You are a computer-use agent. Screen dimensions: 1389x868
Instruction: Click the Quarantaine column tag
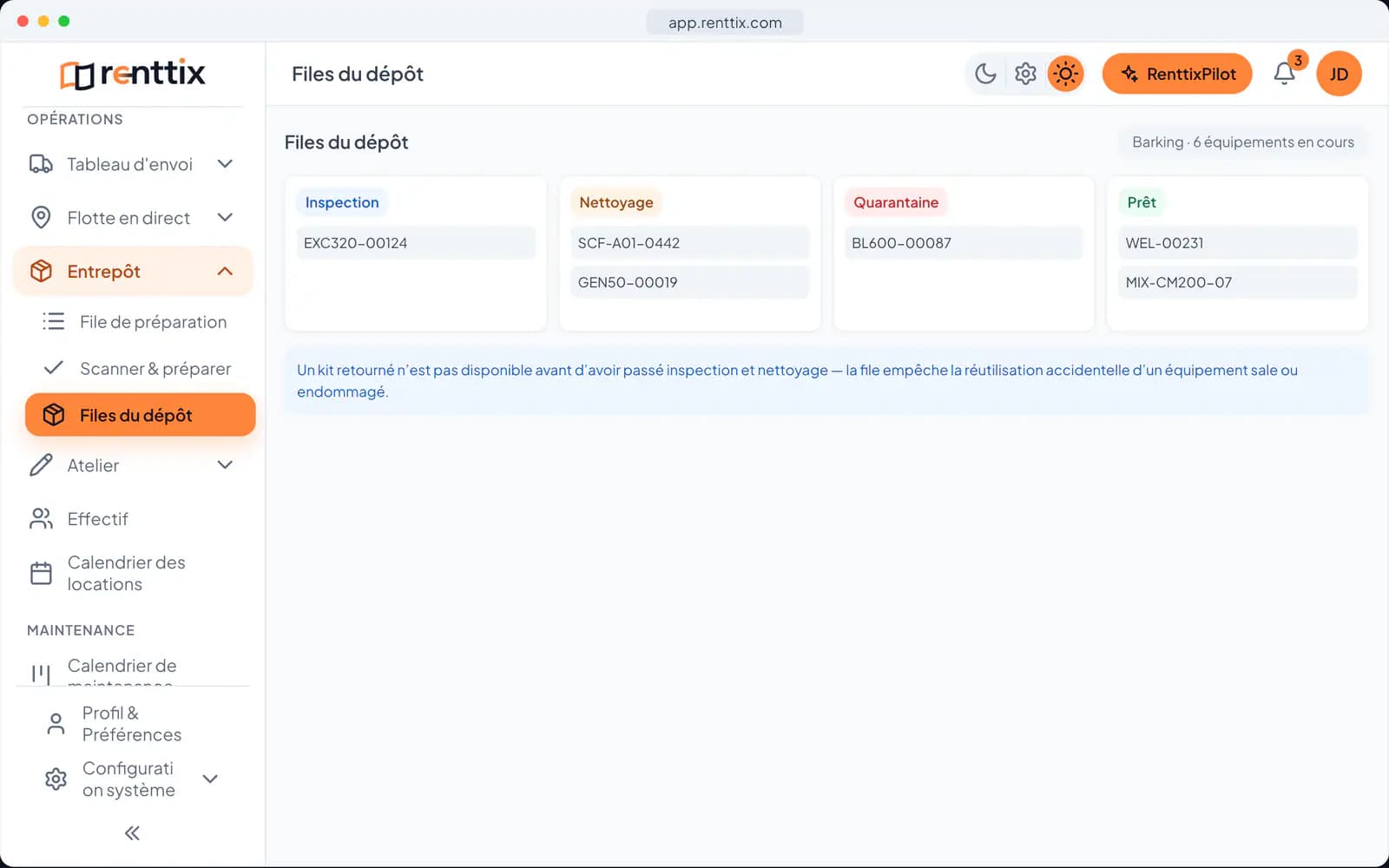point(896,202)
